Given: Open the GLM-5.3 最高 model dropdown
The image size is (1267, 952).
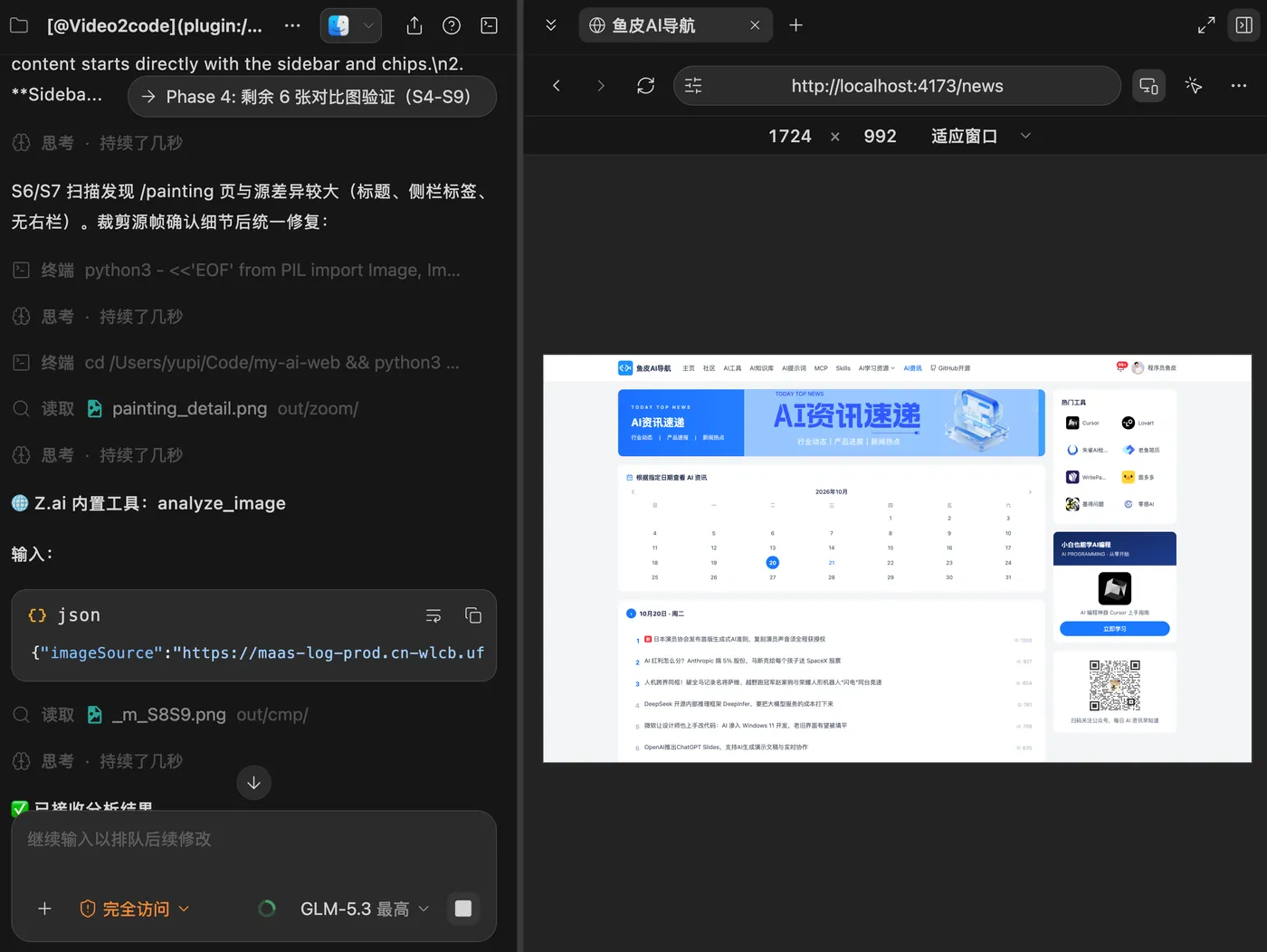Looking at the screenshot, I should [365, 909].
